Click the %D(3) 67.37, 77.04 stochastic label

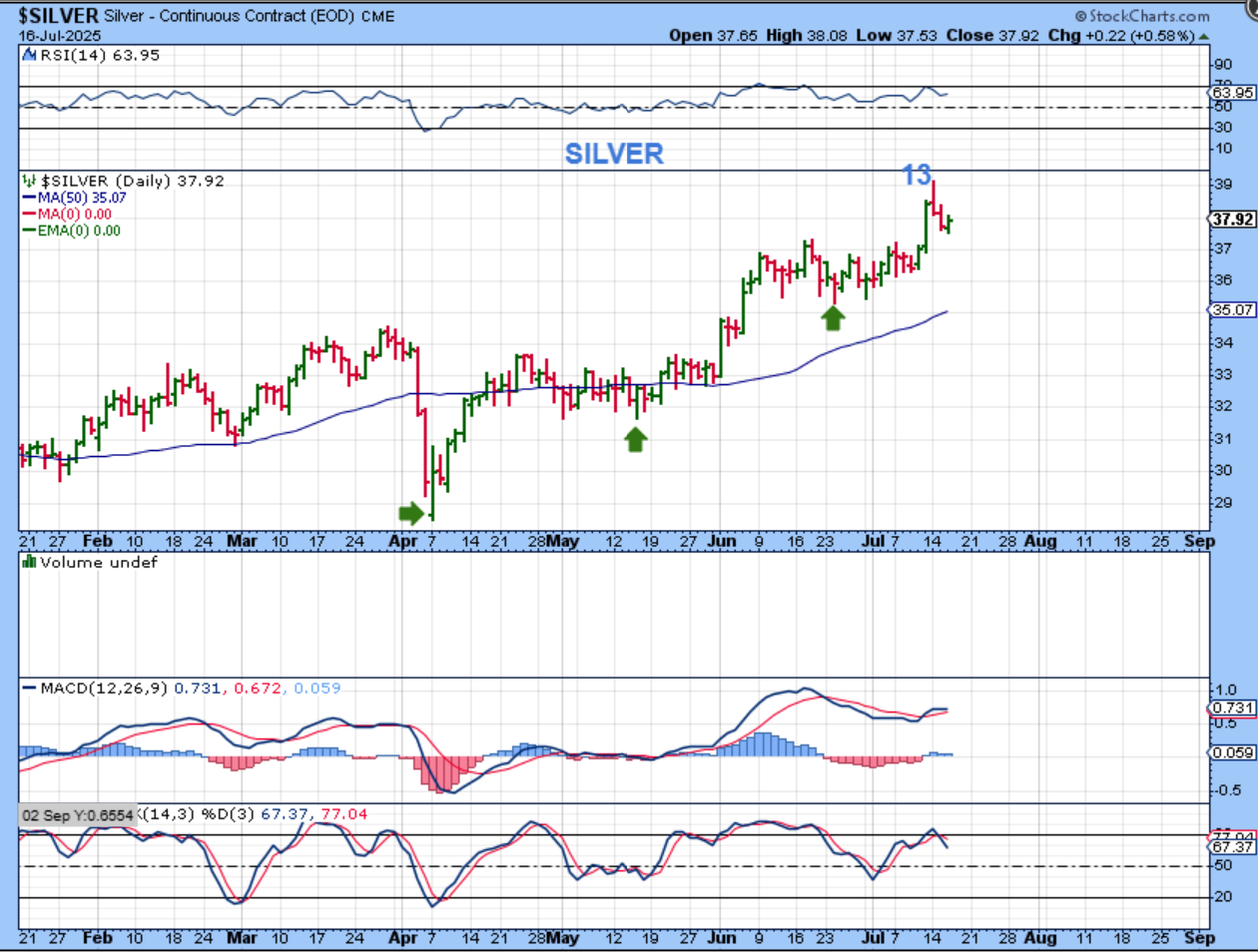coord(285,814)
